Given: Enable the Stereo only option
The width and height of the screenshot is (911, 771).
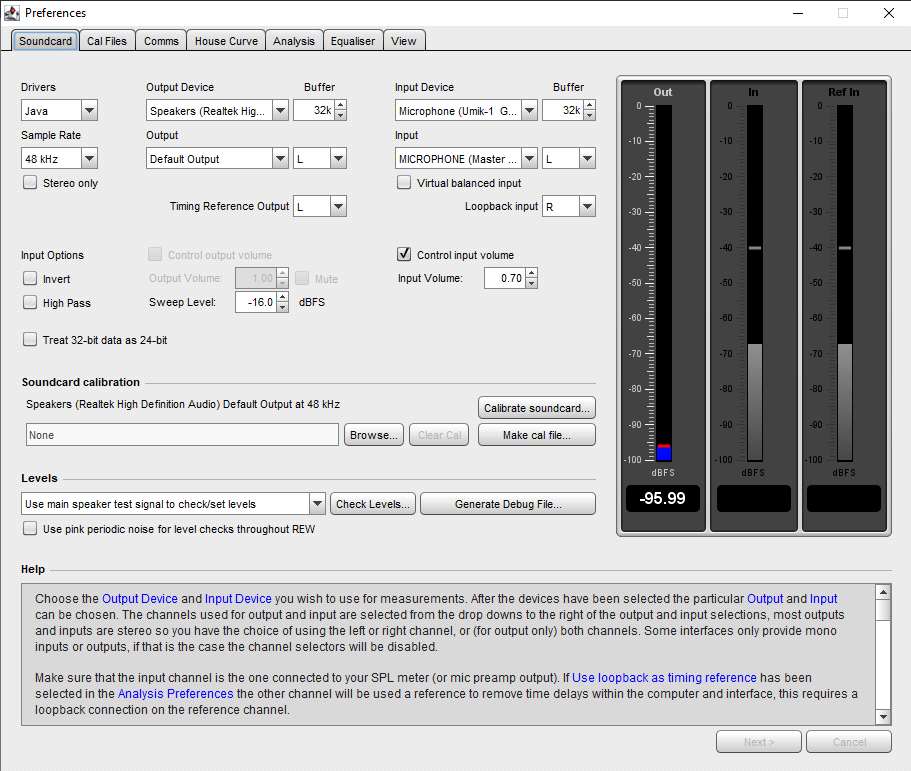Looking at the screenshot, I should [x=30, y=183].
